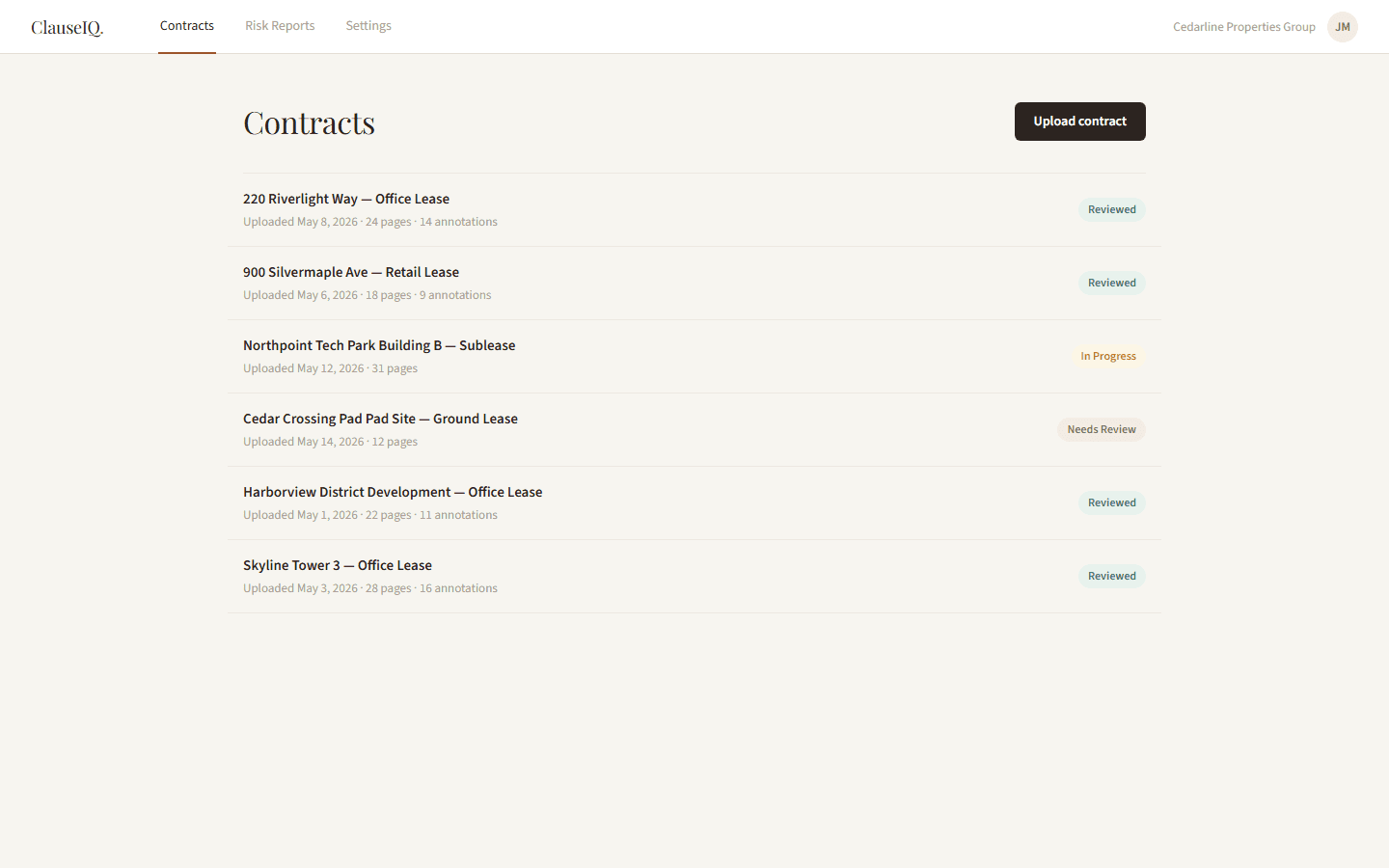Click the Upload contract button

point(1080,122)
